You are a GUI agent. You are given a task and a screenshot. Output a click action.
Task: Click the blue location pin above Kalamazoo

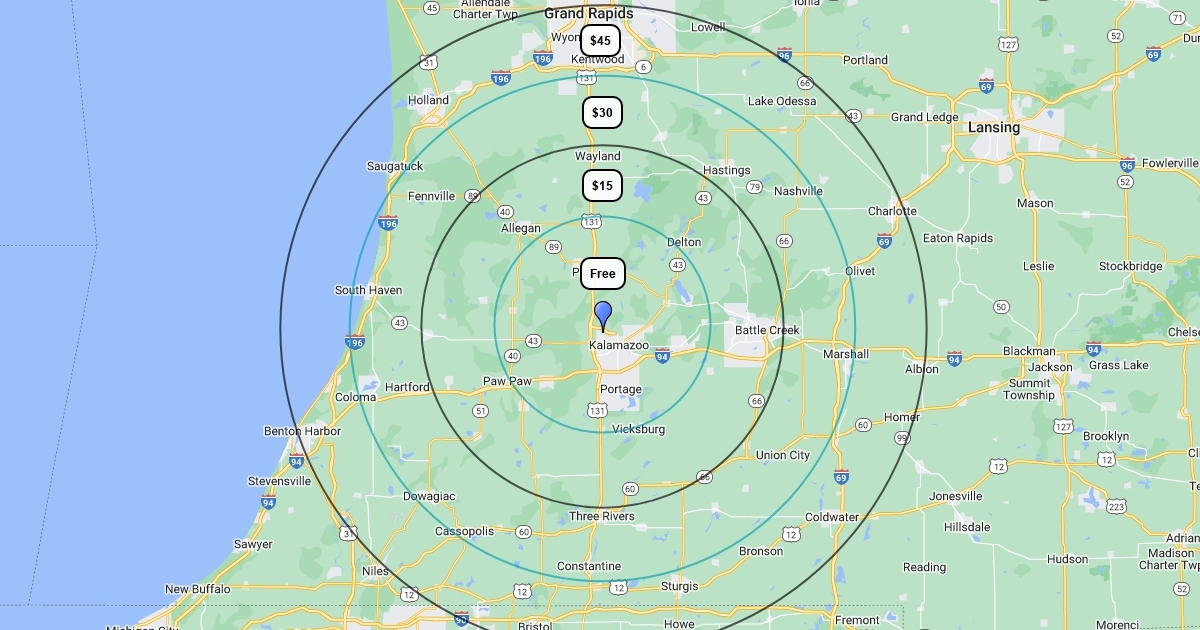[603, 315]
